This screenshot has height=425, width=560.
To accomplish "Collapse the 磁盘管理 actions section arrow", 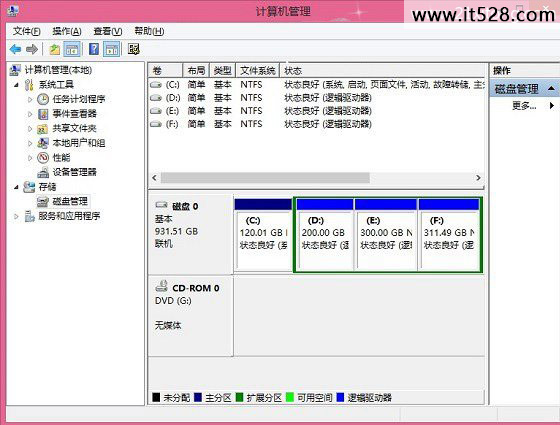I will (551, 89).
